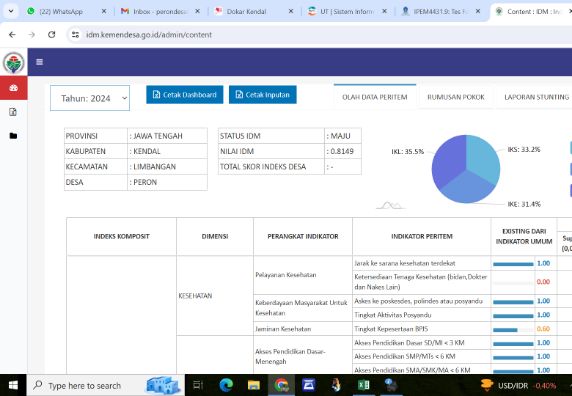This screenshot has width=572, height=396.
Task: Click the IKE 31.4% pie slice
Action: [468, 188]
